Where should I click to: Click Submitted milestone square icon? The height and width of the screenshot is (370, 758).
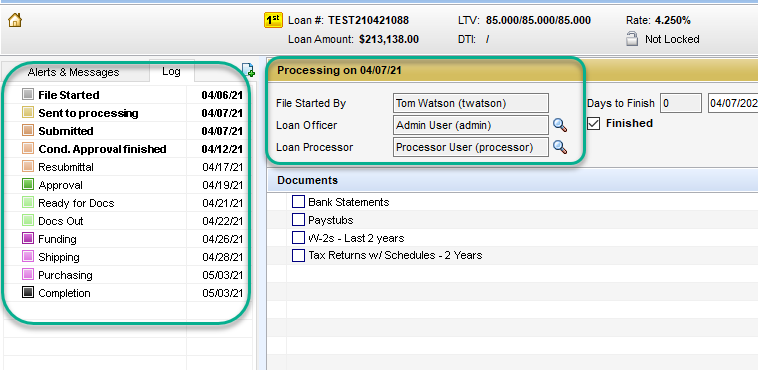coord(28,131)
